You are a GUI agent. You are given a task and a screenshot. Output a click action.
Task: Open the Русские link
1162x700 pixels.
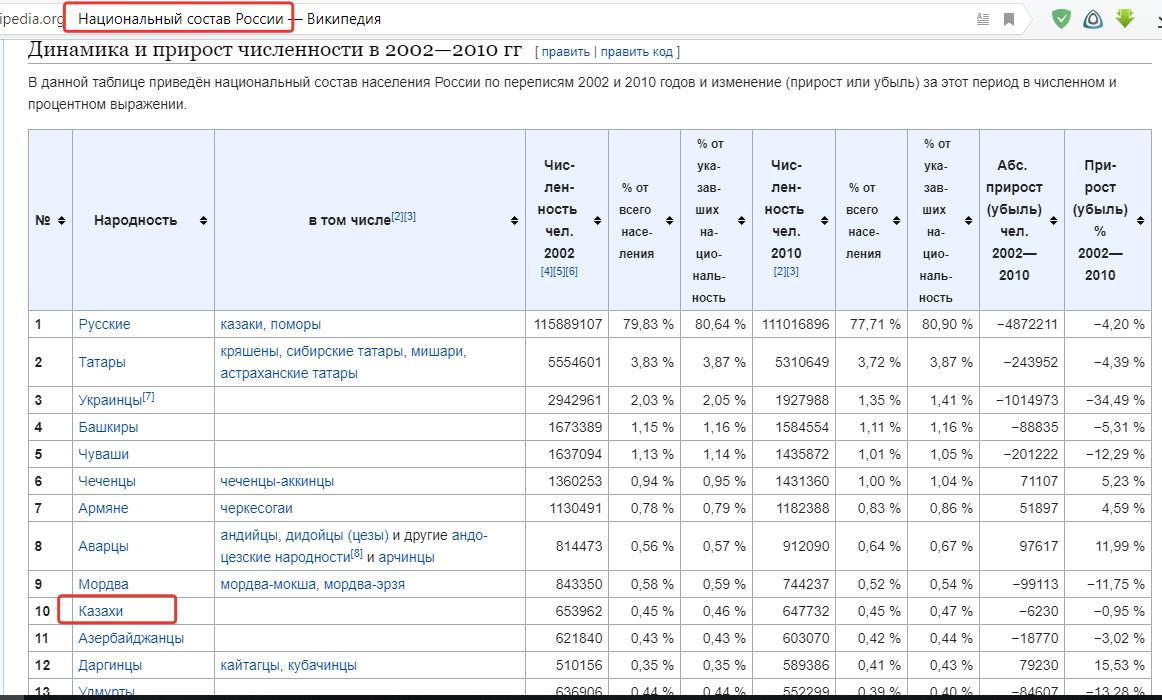(104, 324)
